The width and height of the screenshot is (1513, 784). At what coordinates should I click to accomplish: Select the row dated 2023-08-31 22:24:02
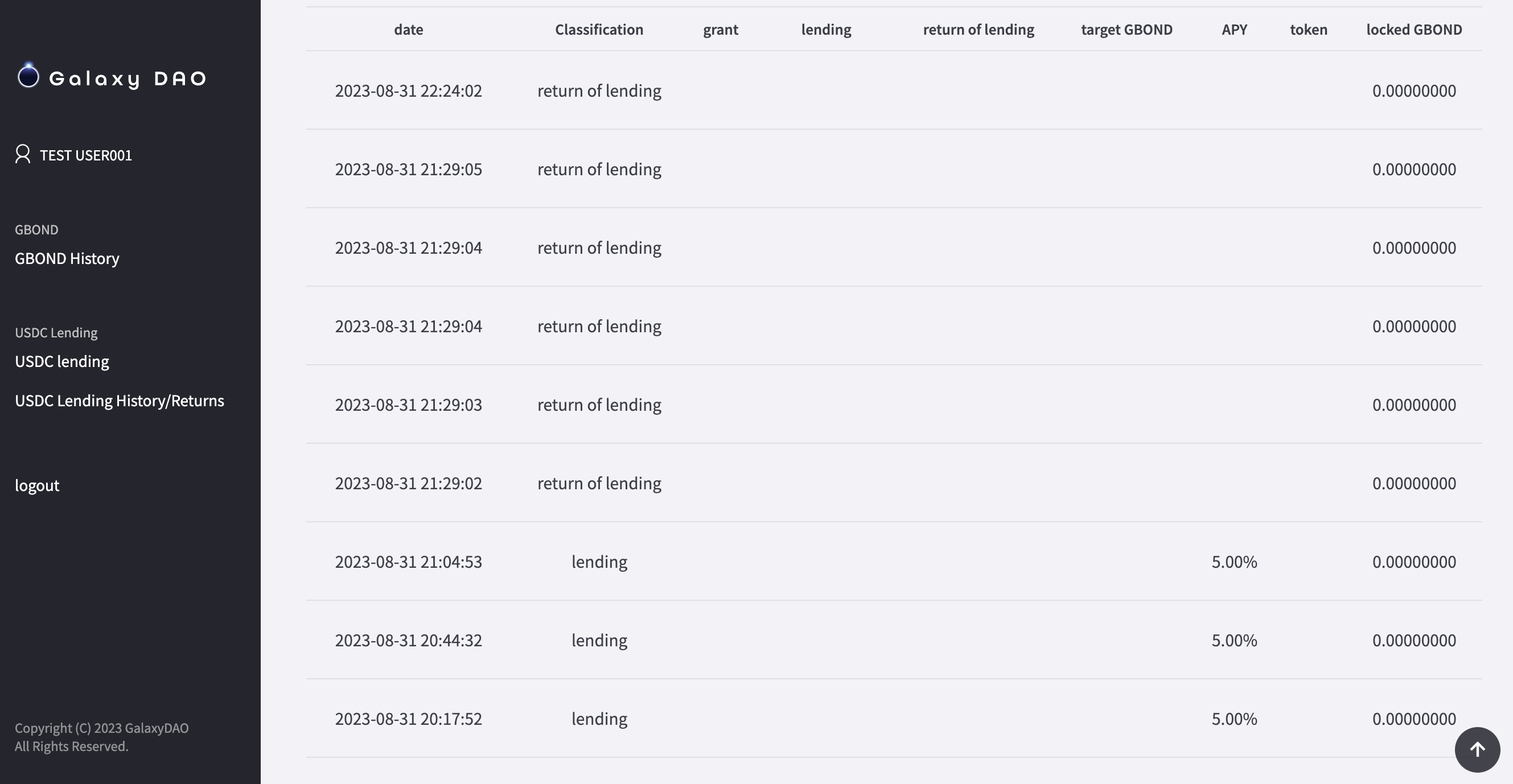pos(408,90)
